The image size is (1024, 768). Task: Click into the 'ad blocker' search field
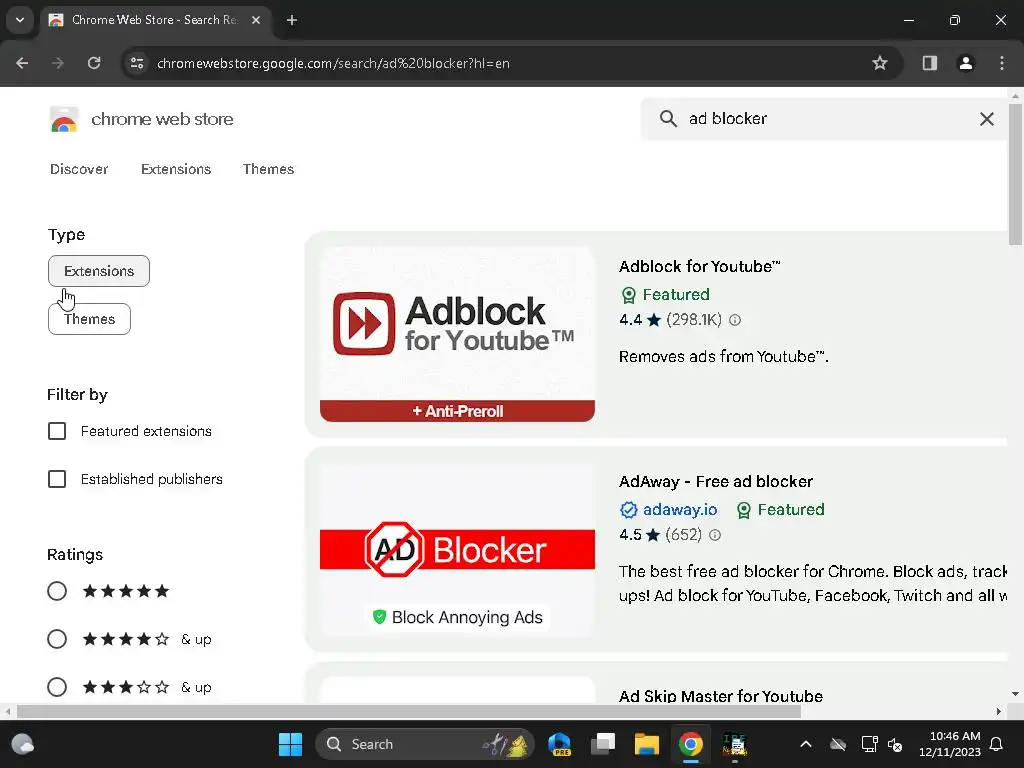826,119
